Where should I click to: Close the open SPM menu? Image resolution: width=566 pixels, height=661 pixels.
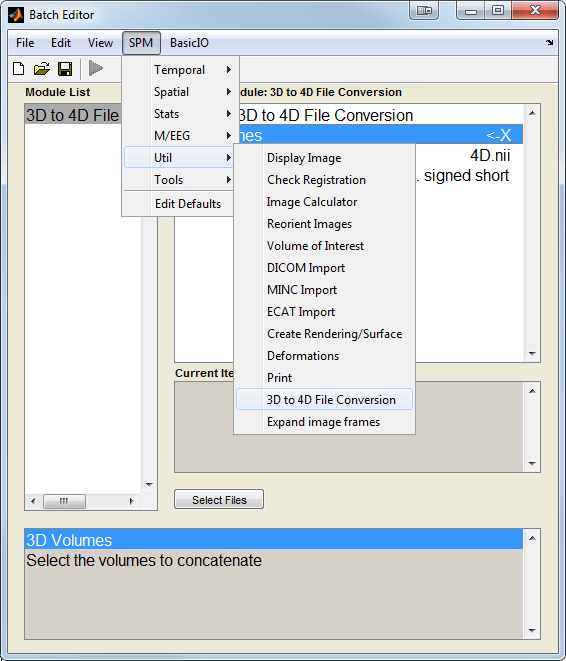tap(141, 43)
